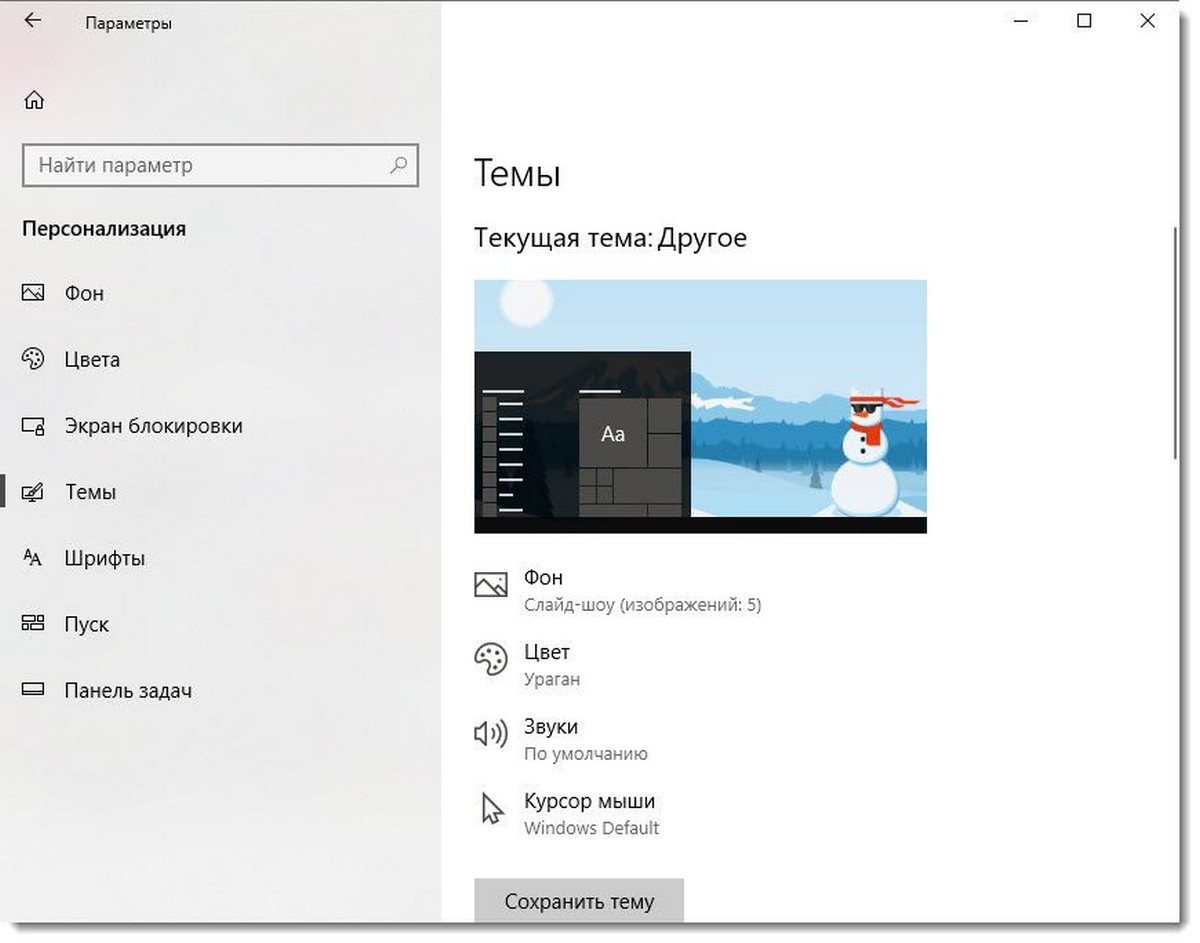This screenshot has height=943, width=1200.
Task: Click the Параметры window title
Action: 128,23
